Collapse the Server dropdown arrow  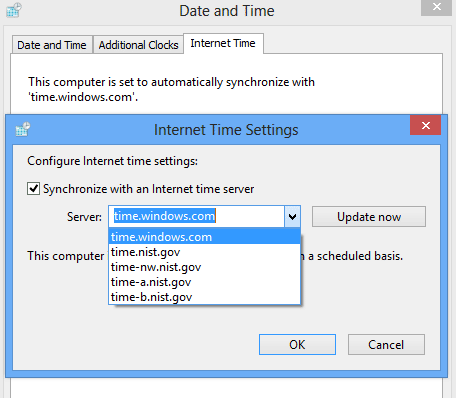[x=292, y=217]
